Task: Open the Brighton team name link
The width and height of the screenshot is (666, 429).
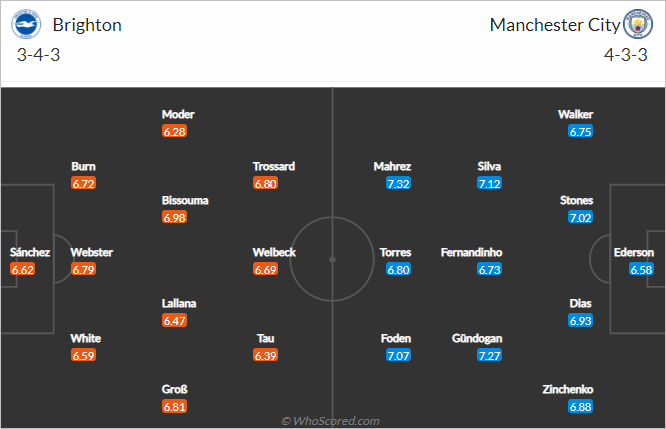Action: [x=87, y=25]
